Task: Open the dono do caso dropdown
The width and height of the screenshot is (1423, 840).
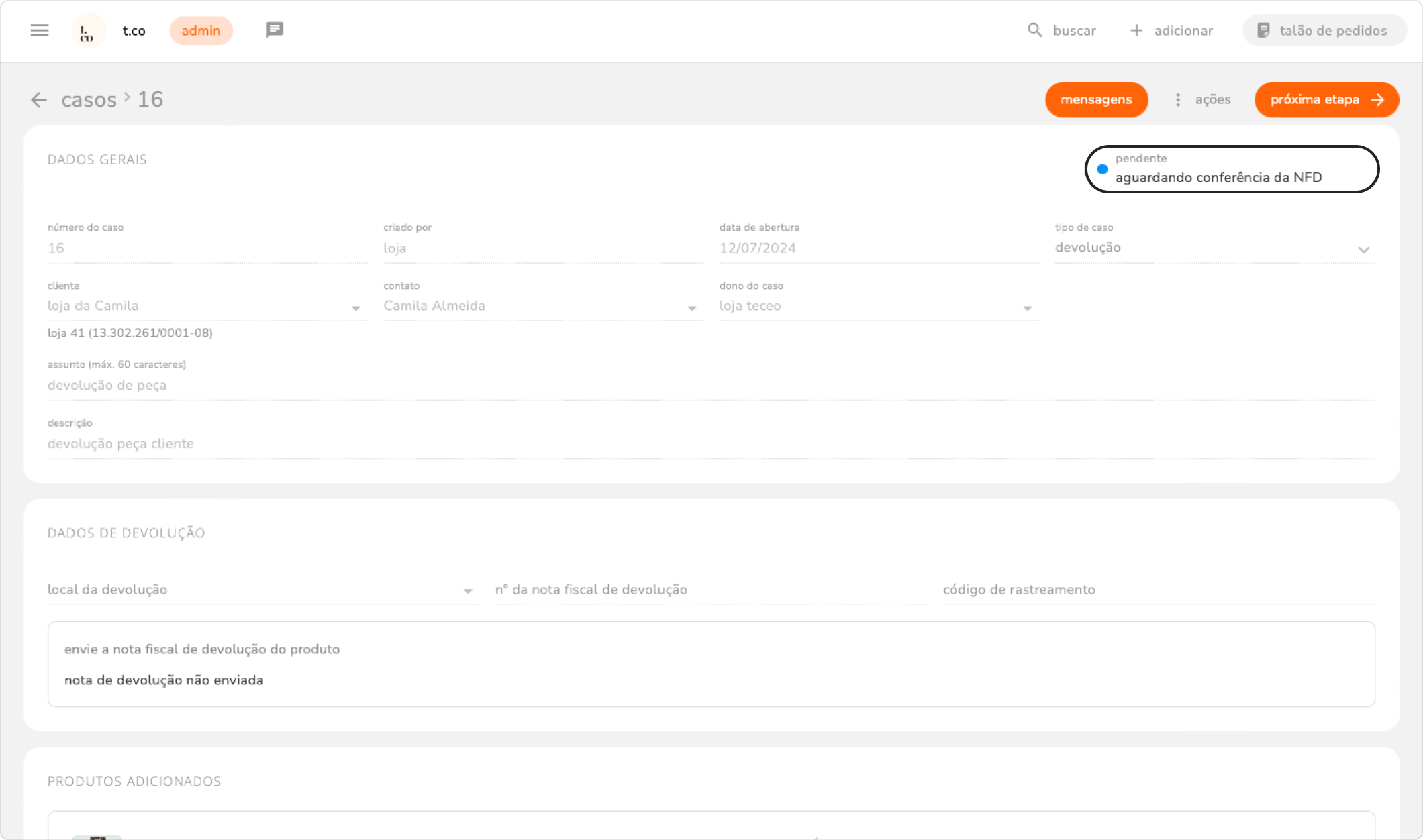Action: point(1027,308)
